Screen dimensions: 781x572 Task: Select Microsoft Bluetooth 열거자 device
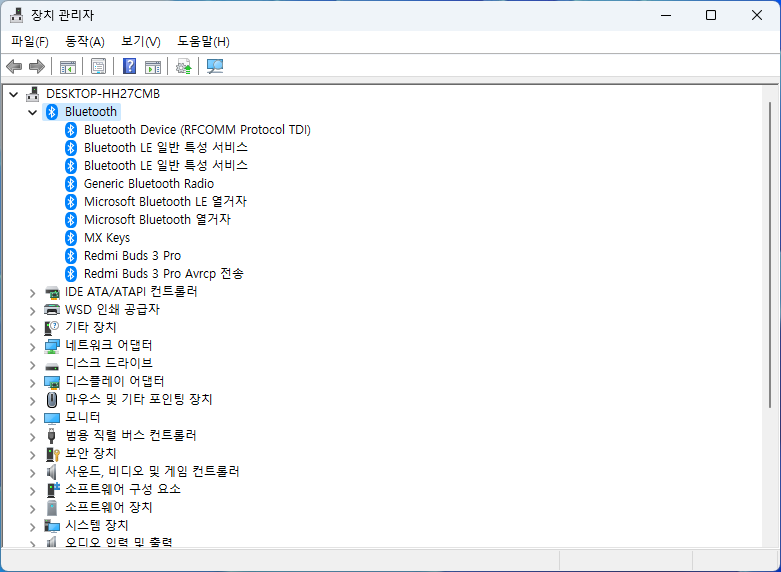[x=157, y=220]
